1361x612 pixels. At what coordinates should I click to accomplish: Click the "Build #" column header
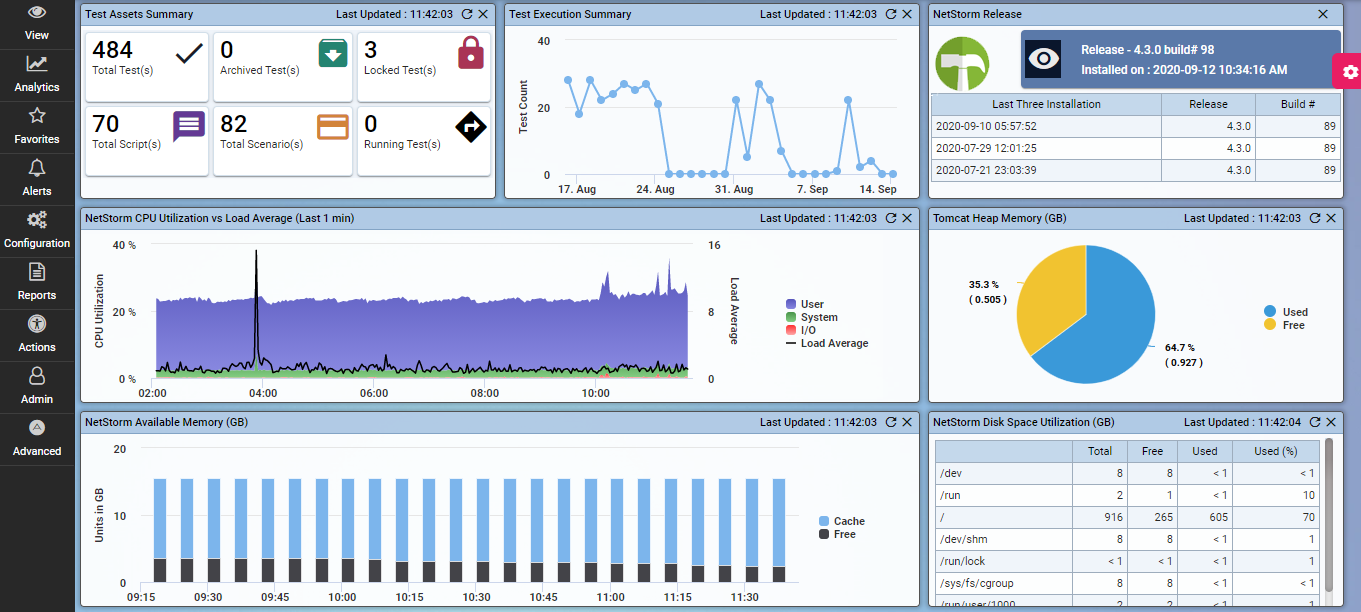[x=1298, y=104]
